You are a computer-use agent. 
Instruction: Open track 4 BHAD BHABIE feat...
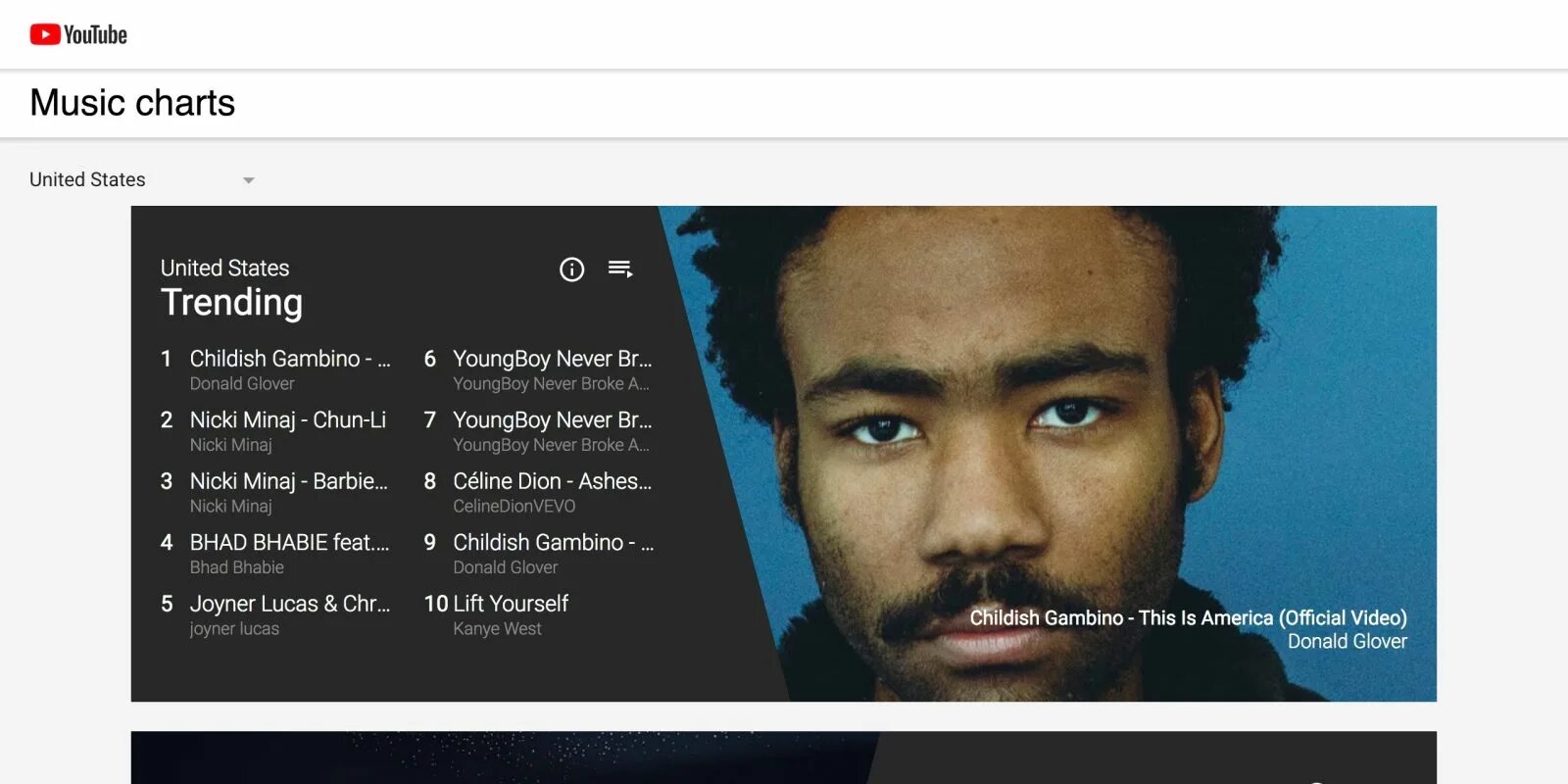(x=290, y=542)
